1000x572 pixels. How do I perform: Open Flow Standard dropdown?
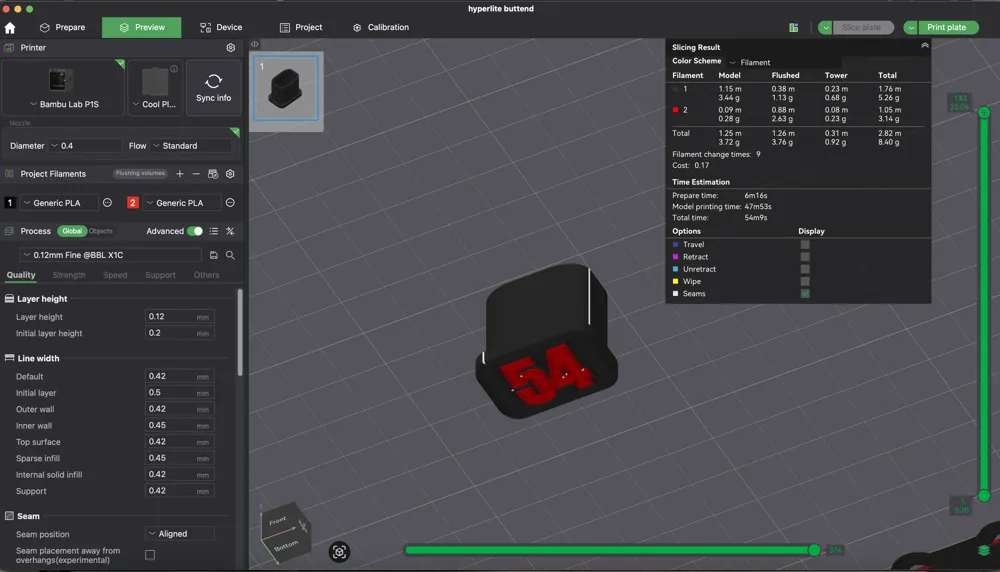pyautogui.click(x=191, y=146)
